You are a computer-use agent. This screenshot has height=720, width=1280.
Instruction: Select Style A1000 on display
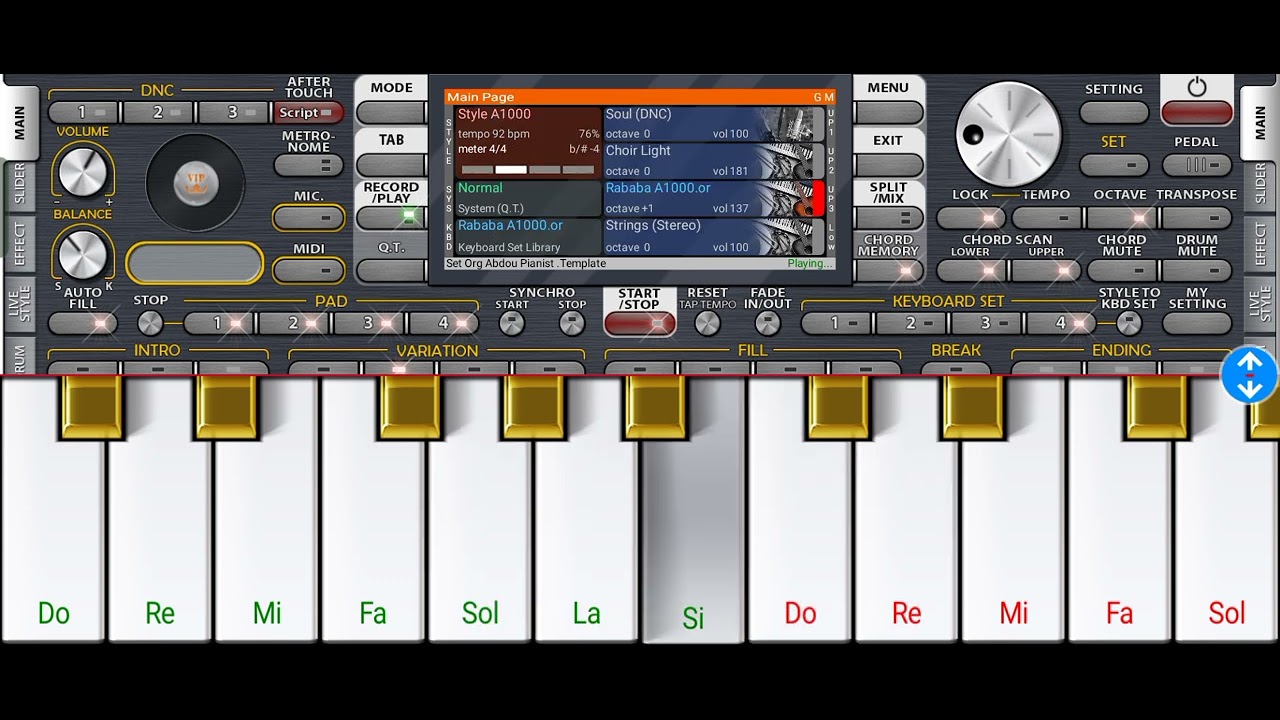(x=528, y=142)
